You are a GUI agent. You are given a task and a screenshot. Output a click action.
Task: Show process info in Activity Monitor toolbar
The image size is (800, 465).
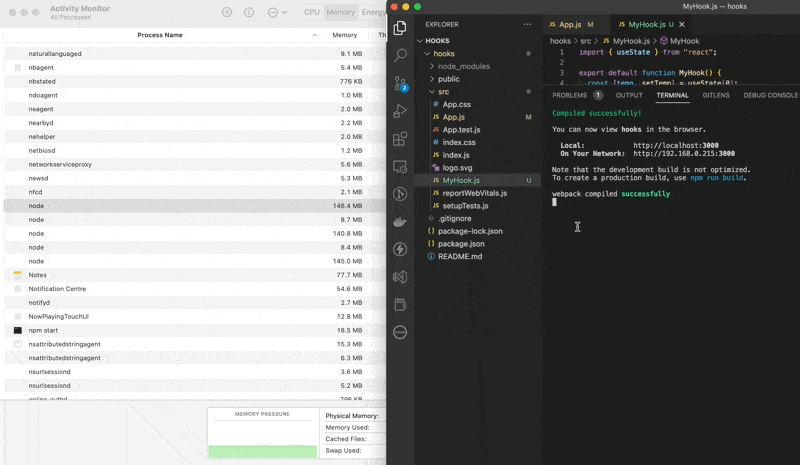(x=249, y=12)
